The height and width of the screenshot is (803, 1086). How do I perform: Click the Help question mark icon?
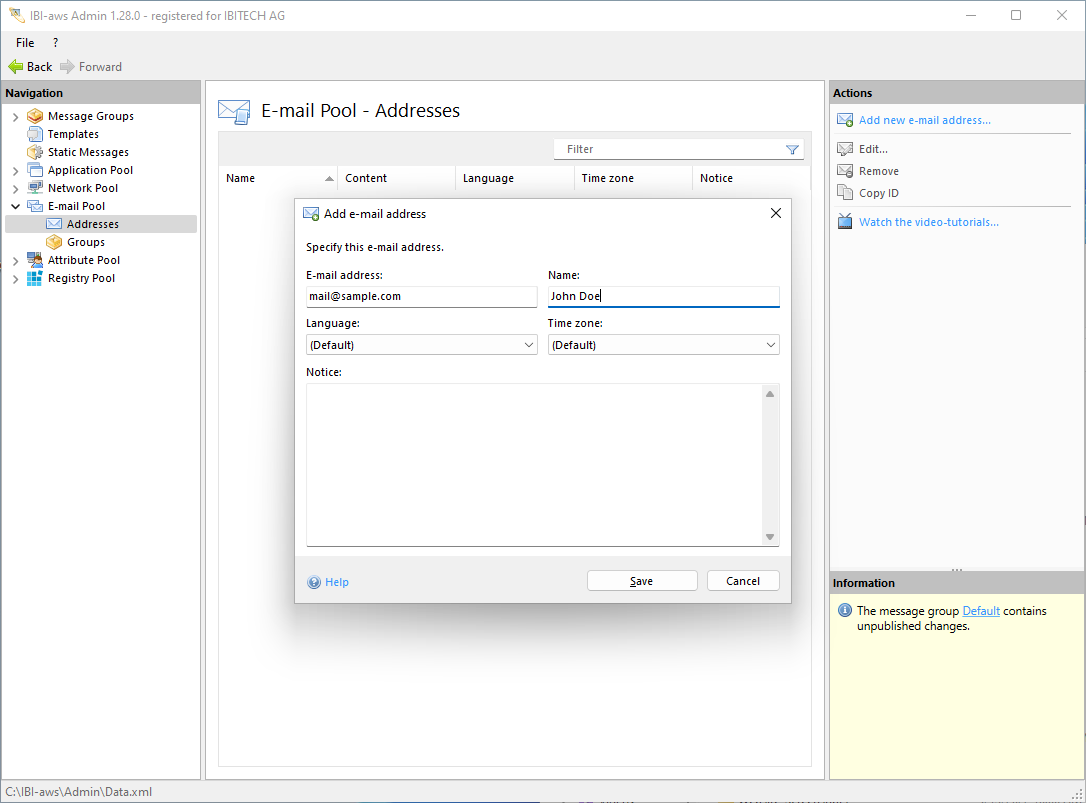pos(314,582)
